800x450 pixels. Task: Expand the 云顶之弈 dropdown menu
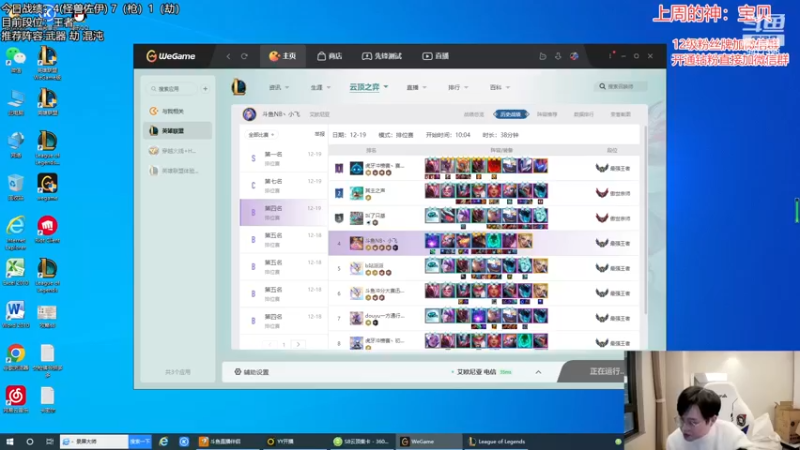(368, 87)
